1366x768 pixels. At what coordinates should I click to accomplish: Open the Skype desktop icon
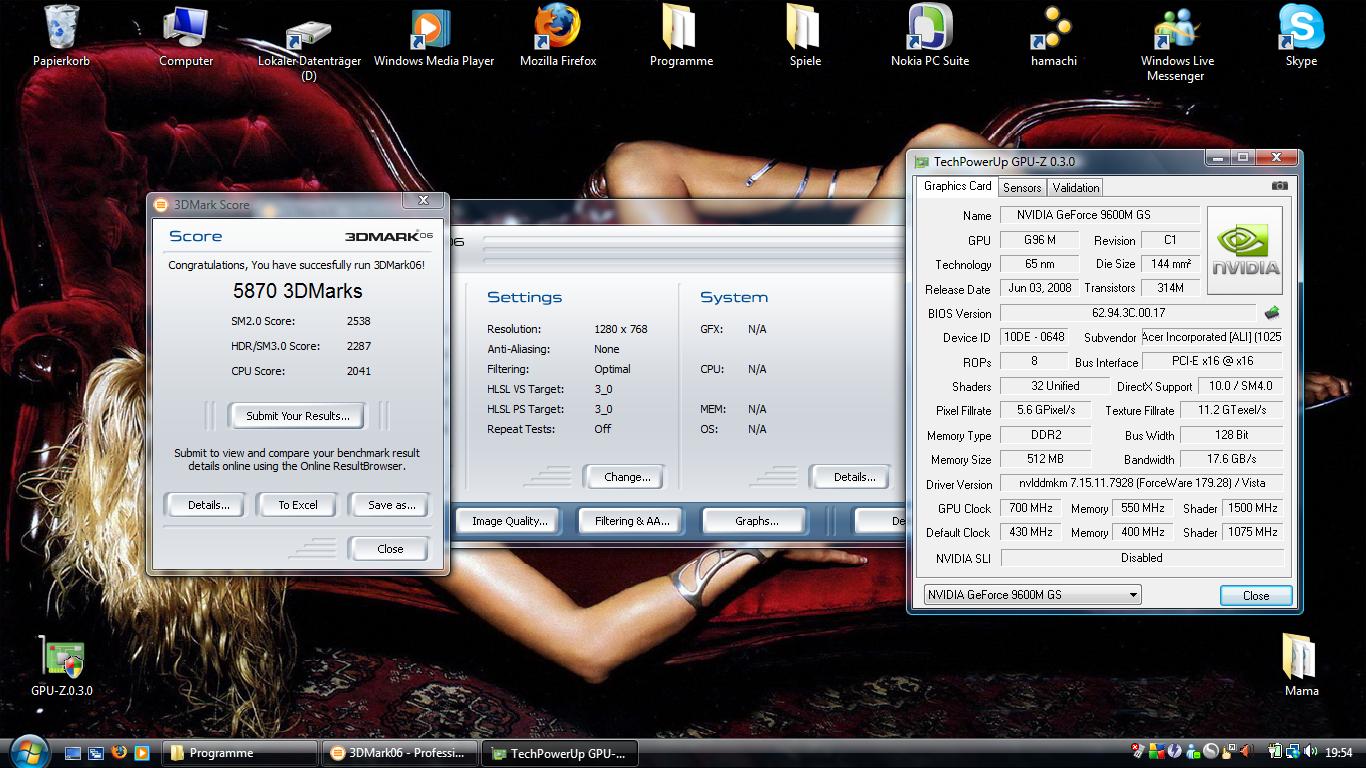[x=1301, y=29]
